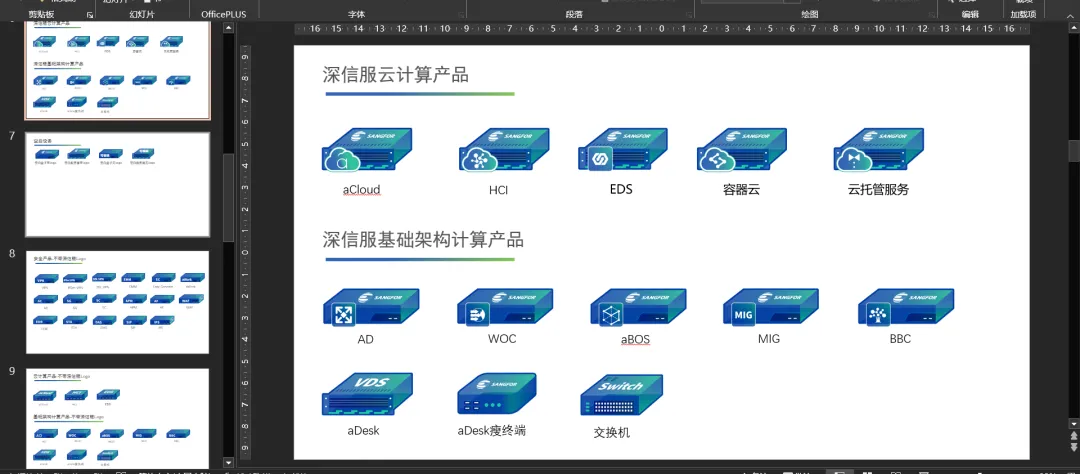Click the aDesk label text

(363, 431)
